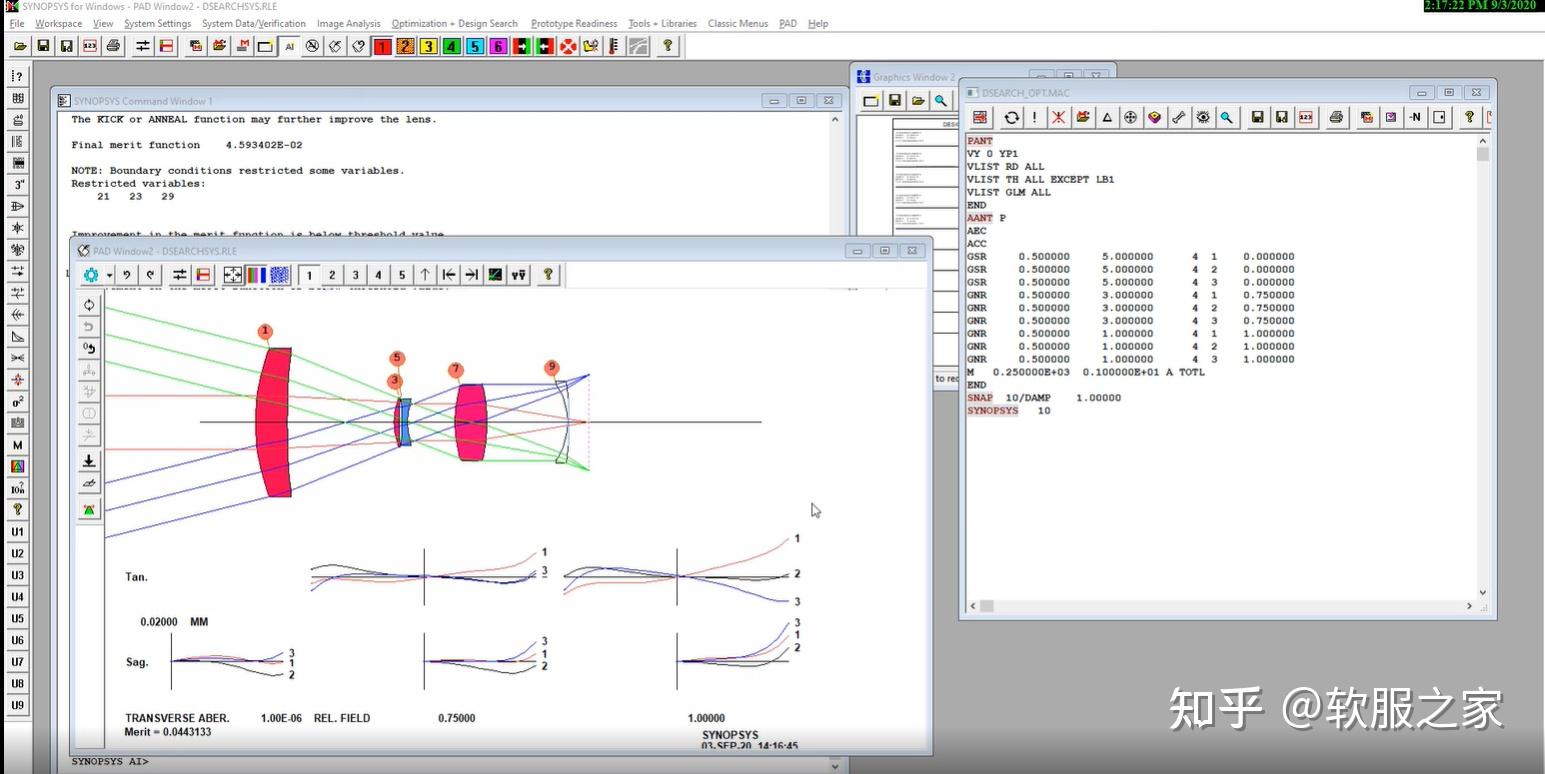Image resolution: width=1545 pixels, height=774 pixels.
Task: Click the eye icon in macro editor toolbar
Action: [x=1203, y=117]
